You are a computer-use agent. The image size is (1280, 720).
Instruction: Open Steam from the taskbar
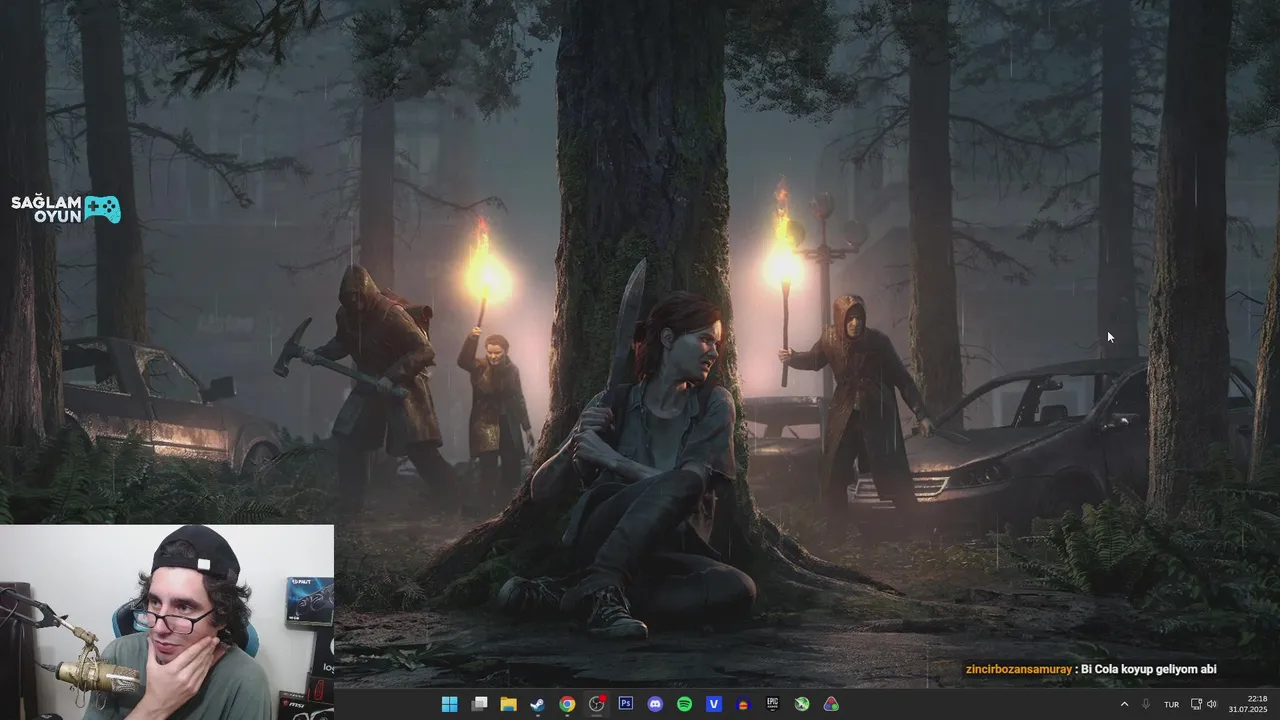tap(538, 704)
